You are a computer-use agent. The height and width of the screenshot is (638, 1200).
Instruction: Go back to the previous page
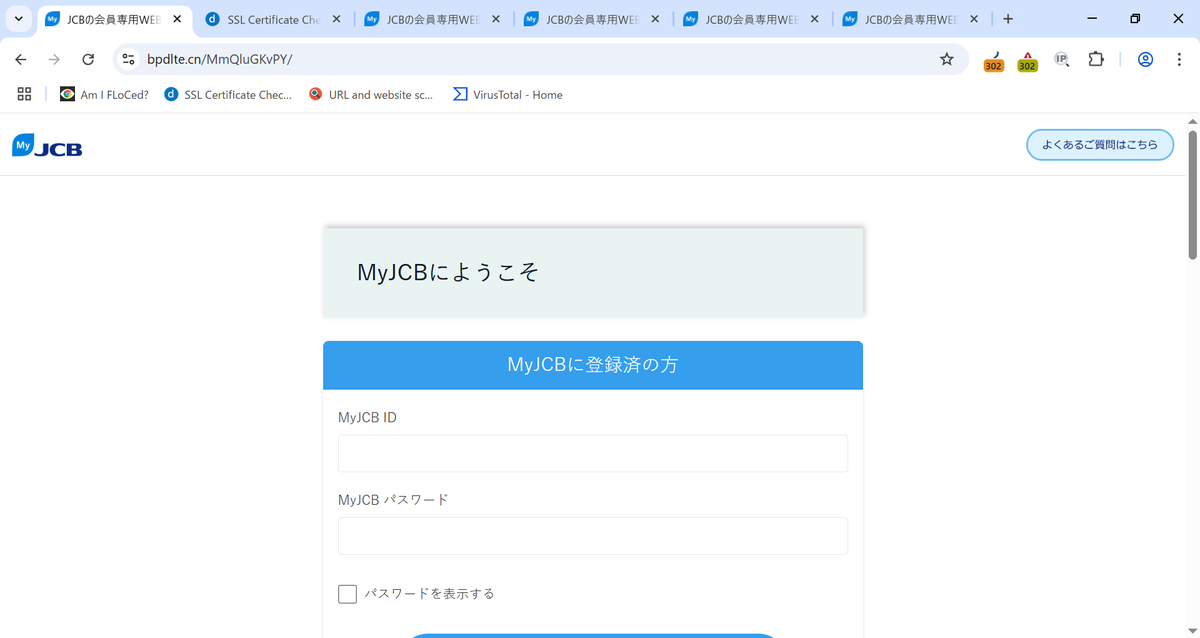pos(21,59)
